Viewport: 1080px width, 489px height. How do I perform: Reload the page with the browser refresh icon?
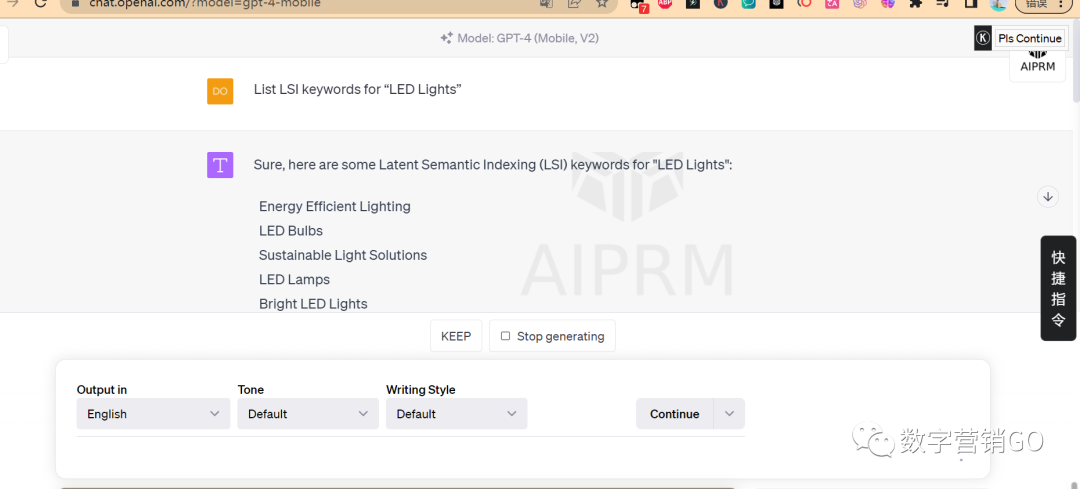point(40,3)
